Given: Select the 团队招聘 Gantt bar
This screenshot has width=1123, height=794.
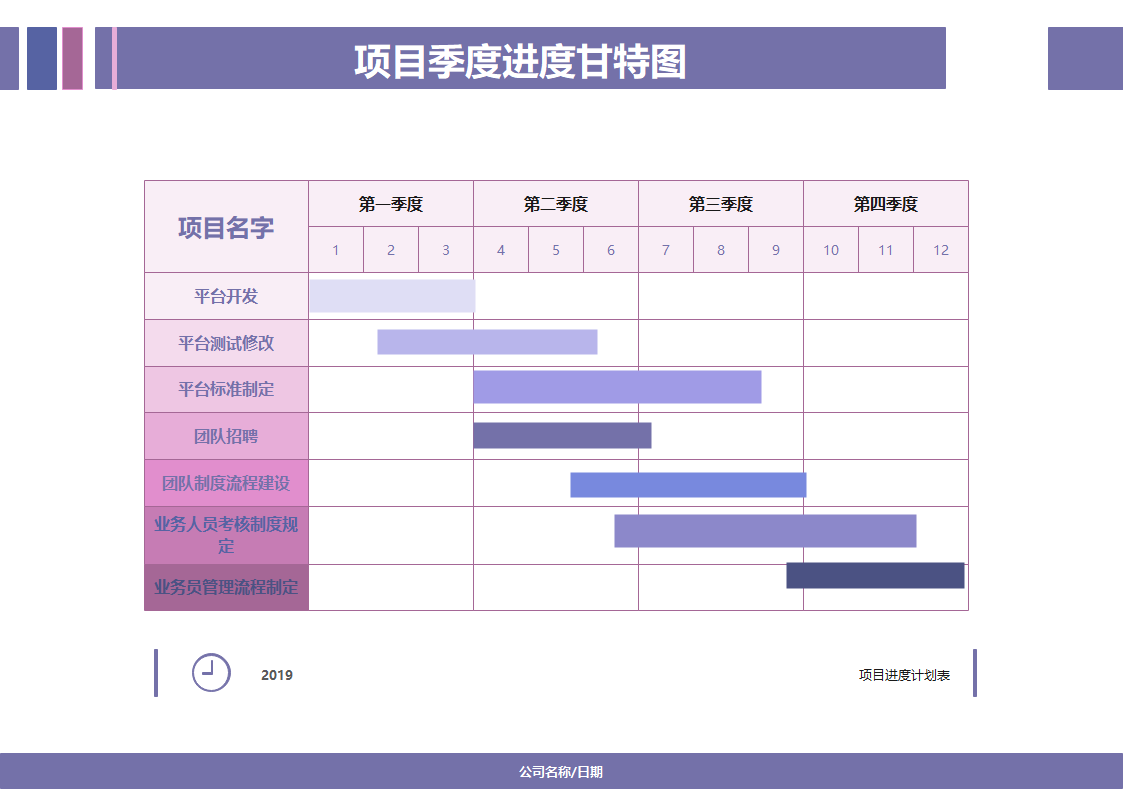Looking at the screenshot, I should pyautogui.click(x=562, y=435).
